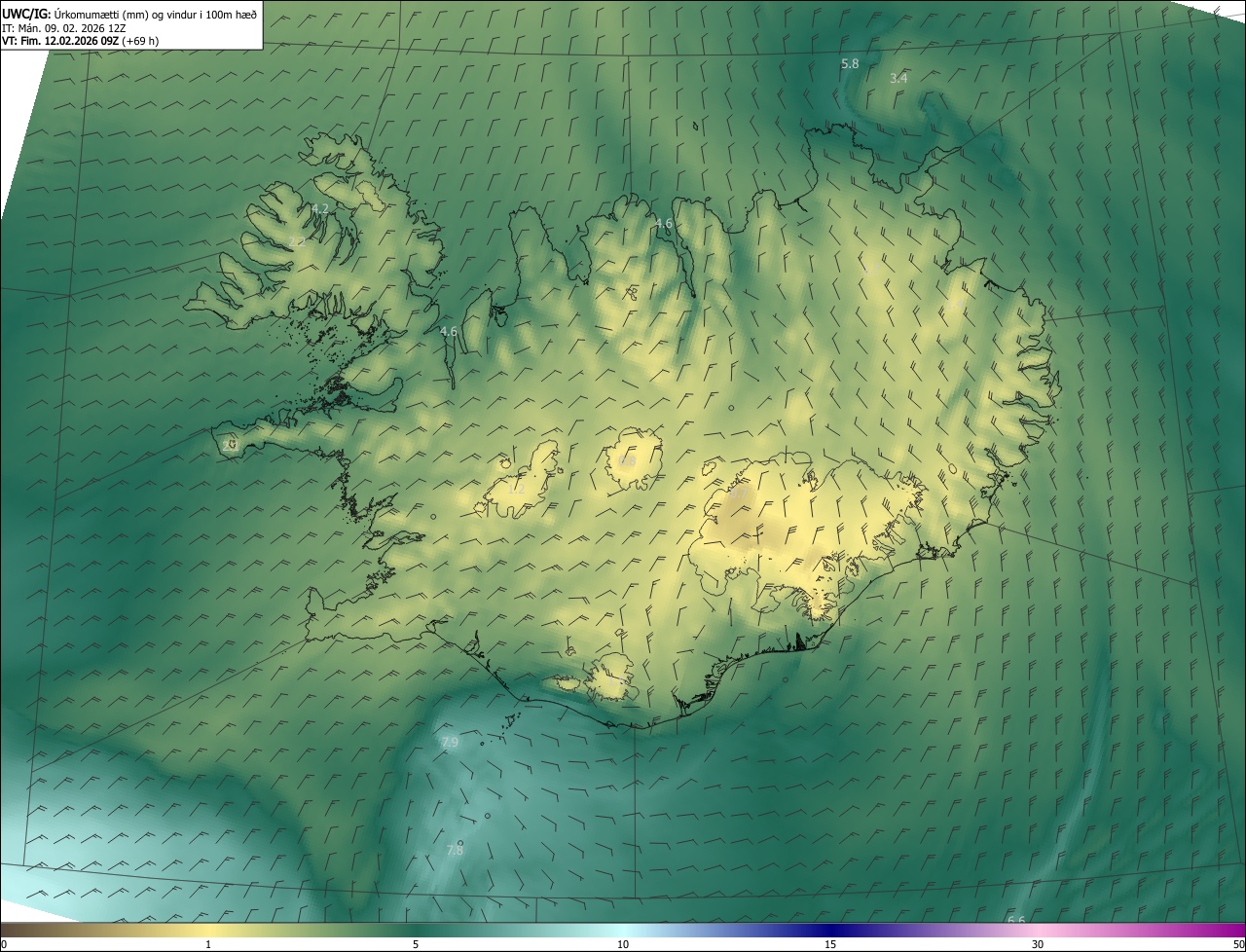Click the 0.8 value on Hofsjökull glacier
1246x952 pixels.
pyautogui.click(x=628, y=459)
